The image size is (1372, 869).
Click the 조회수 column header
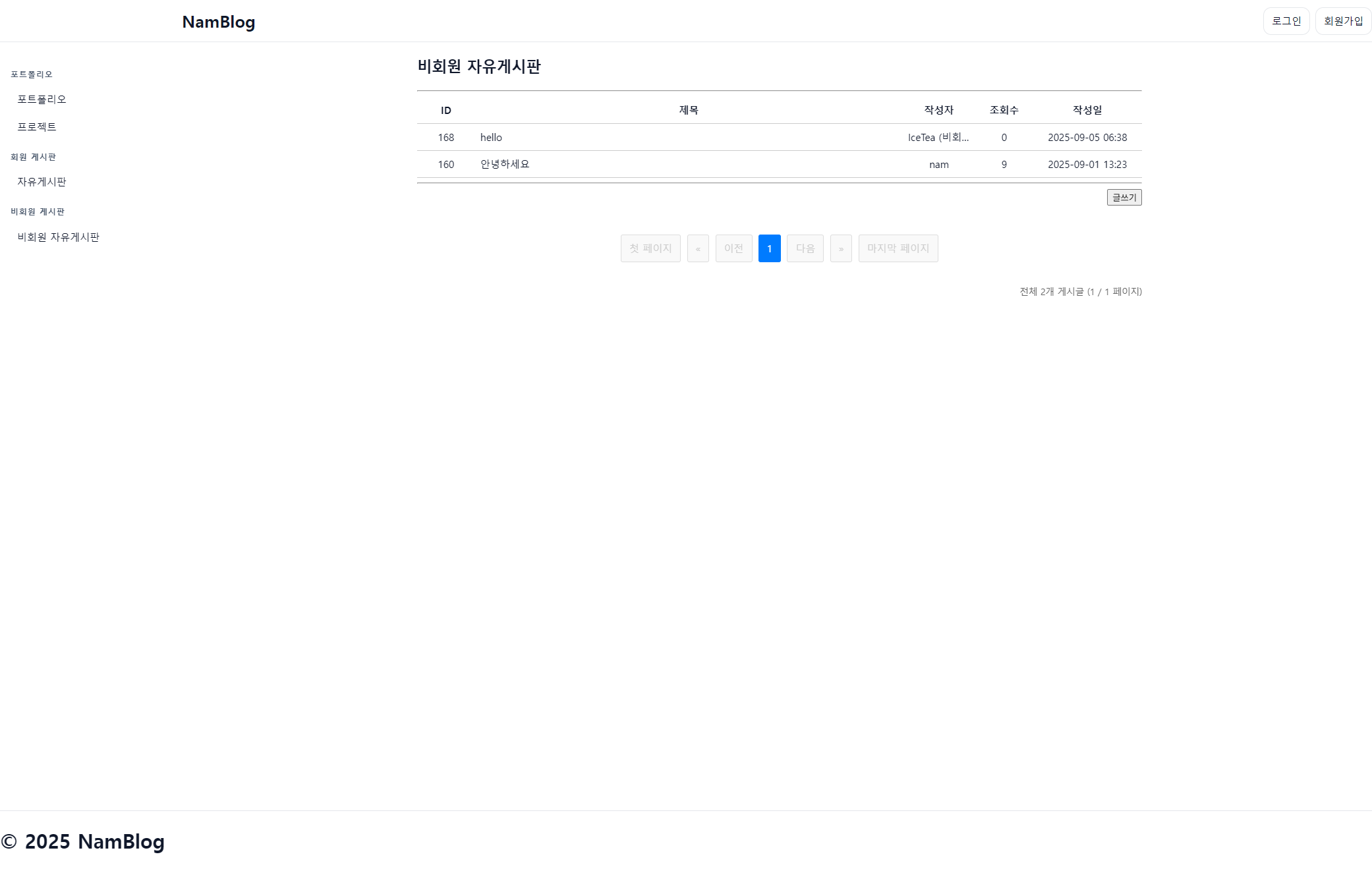click(x=1004, y=110)
